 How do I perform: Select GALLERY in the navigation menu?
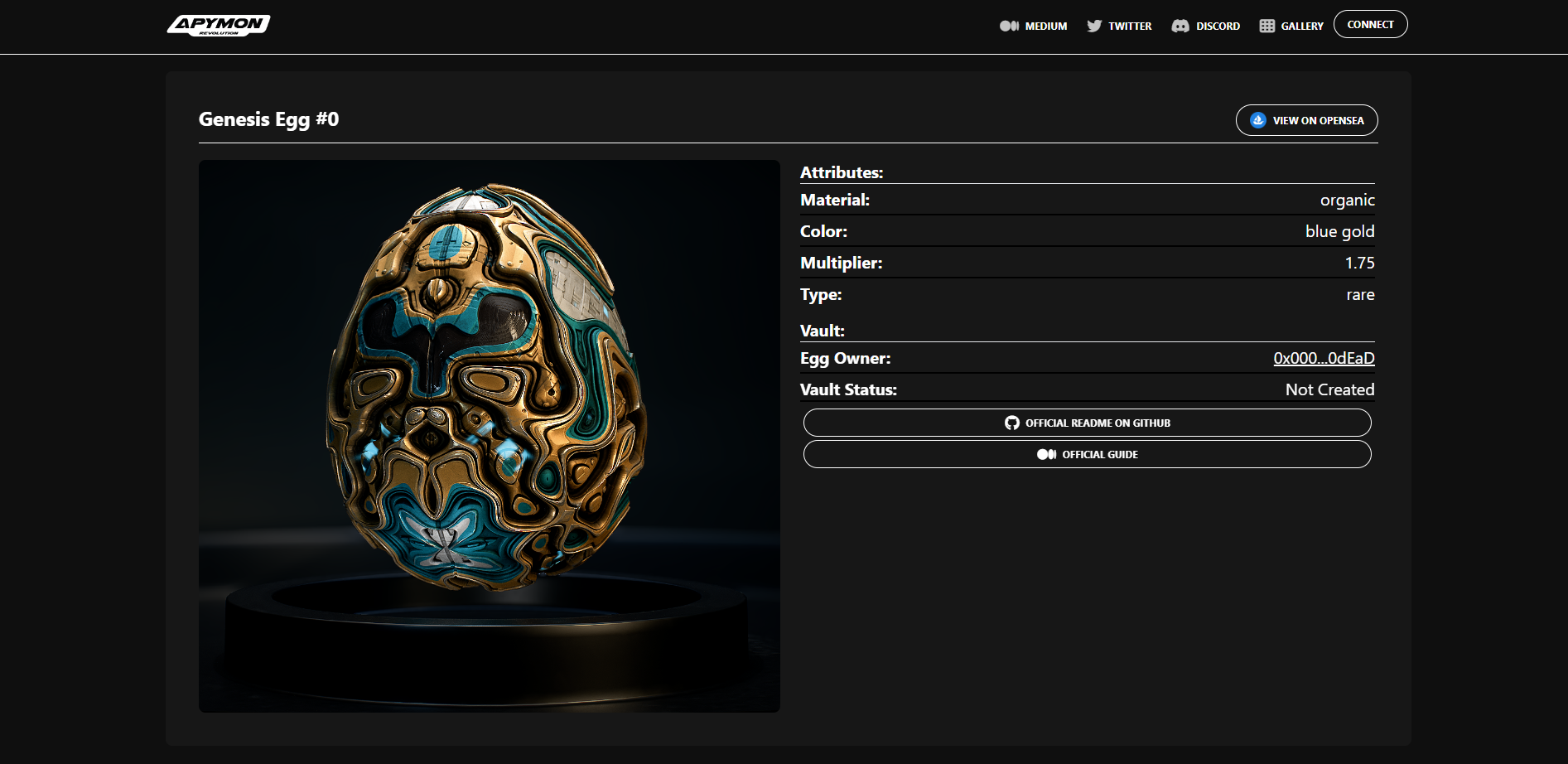[x=1300, y=26]
